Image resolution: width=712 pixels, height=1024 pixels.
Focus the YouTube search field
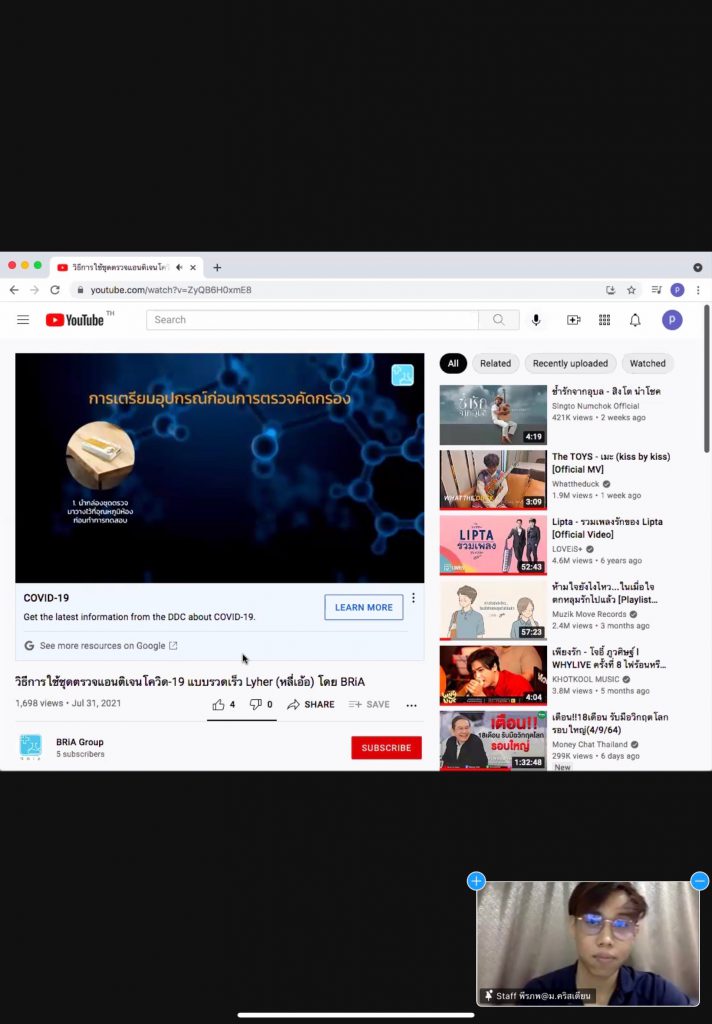[312, 319]
